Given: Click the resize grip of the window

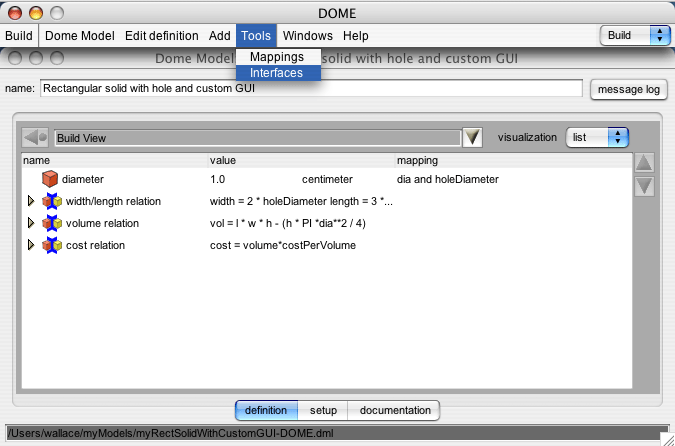Looking at the screenshot, I should click(x=667, y=439).
